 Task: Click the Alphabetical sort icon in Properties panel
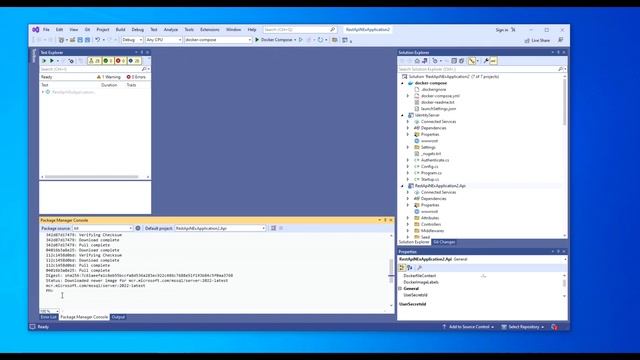pos(409,268)
